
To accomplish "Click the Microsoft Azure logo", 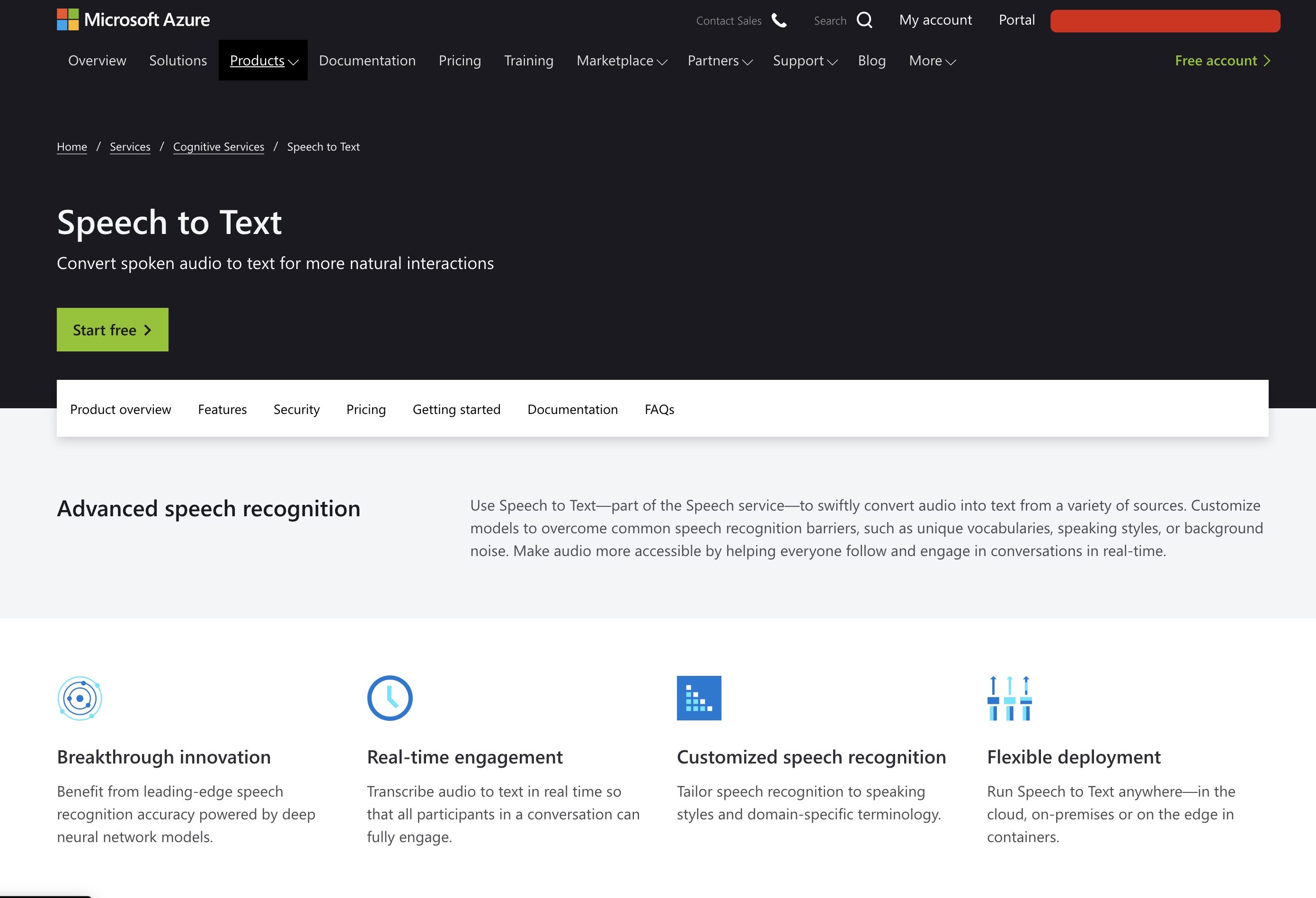I will tap(133, 20).
